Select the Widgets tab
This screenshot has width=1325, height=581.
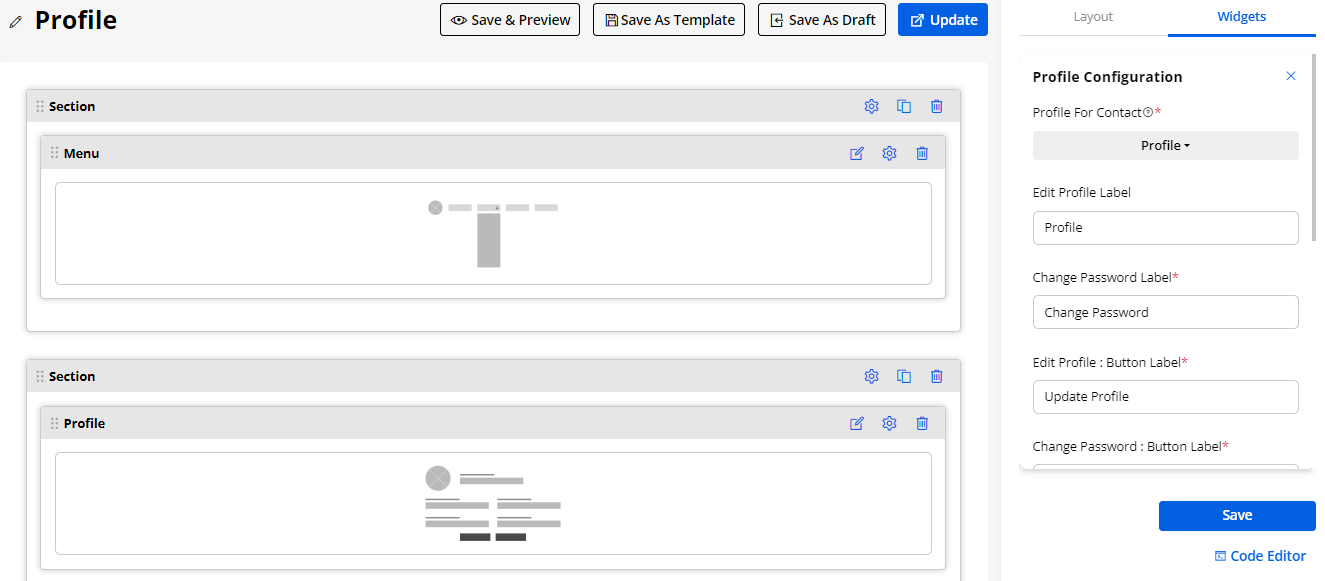1241,17
